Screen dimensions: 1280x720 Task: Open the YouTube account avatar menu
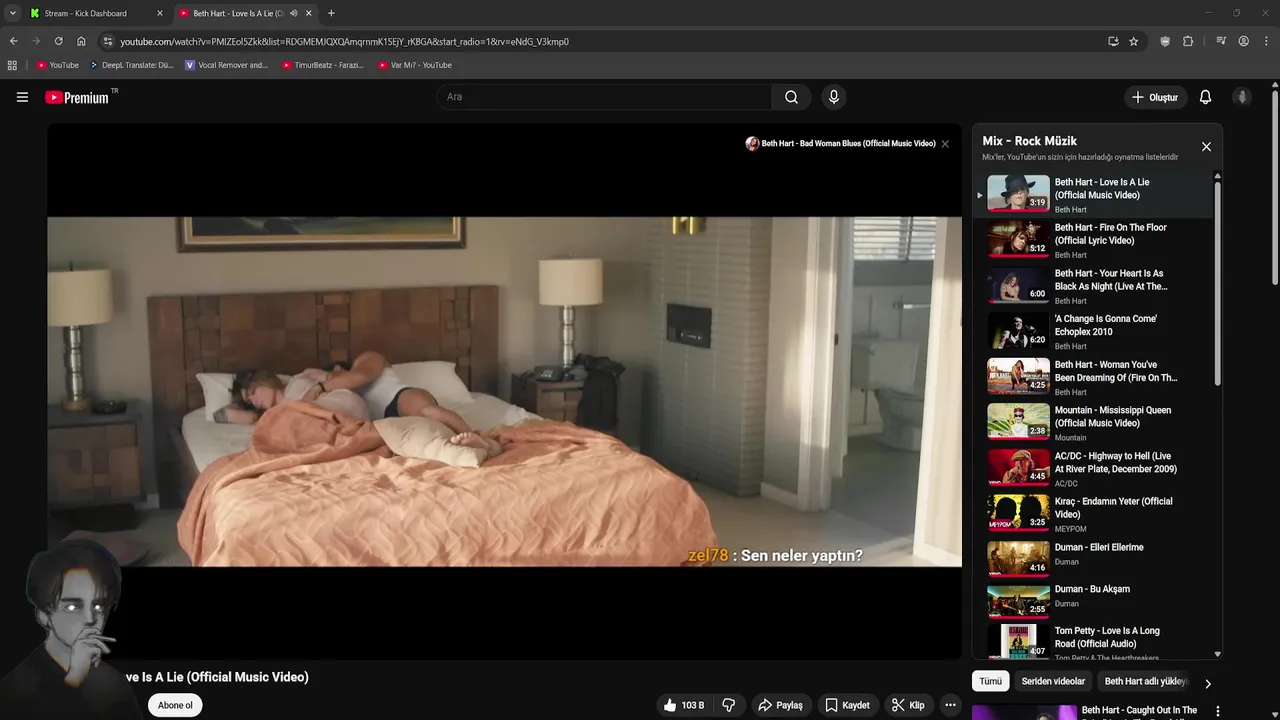coord(1242,97)
